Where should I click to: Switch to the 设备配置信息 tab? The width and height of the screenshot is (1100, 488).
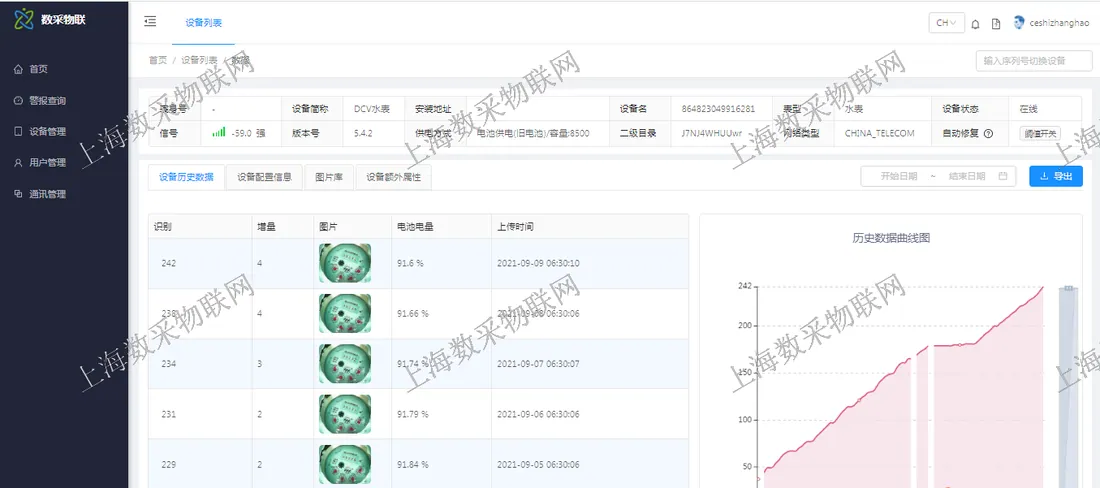(x=264, y=177)
